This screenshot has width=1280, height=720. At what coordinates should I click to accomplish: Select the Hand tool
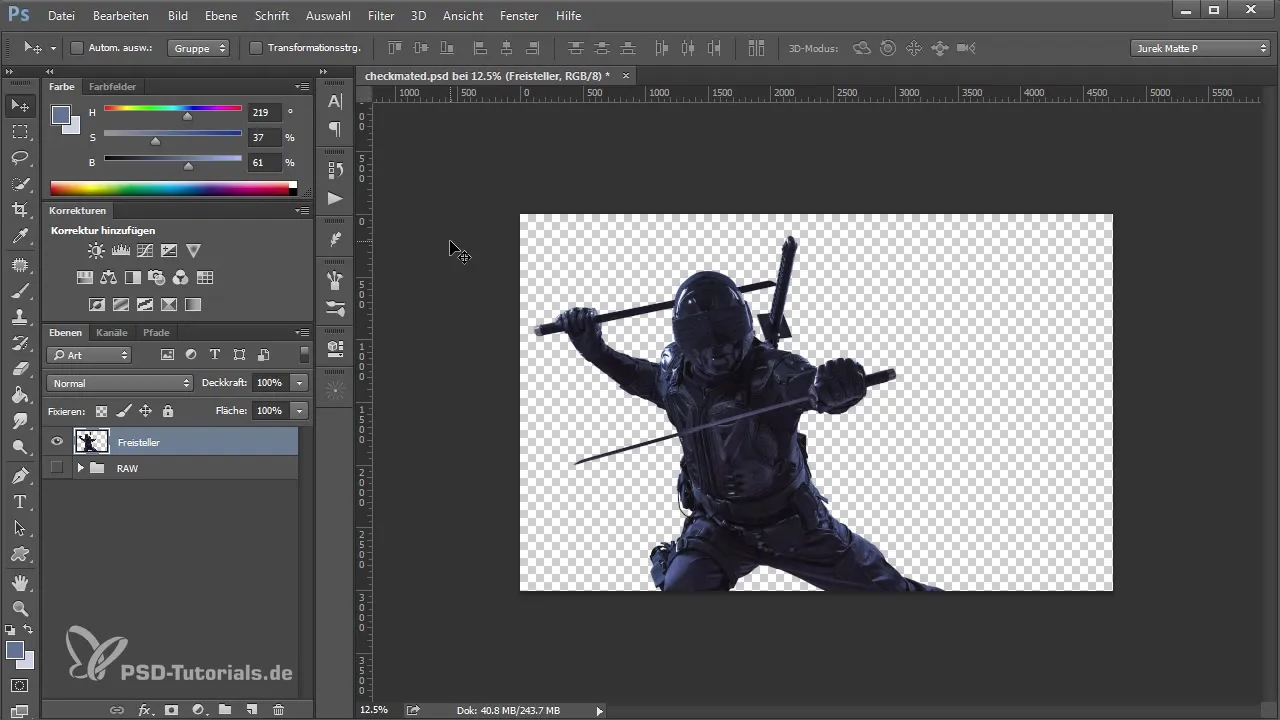coord(20,582)
